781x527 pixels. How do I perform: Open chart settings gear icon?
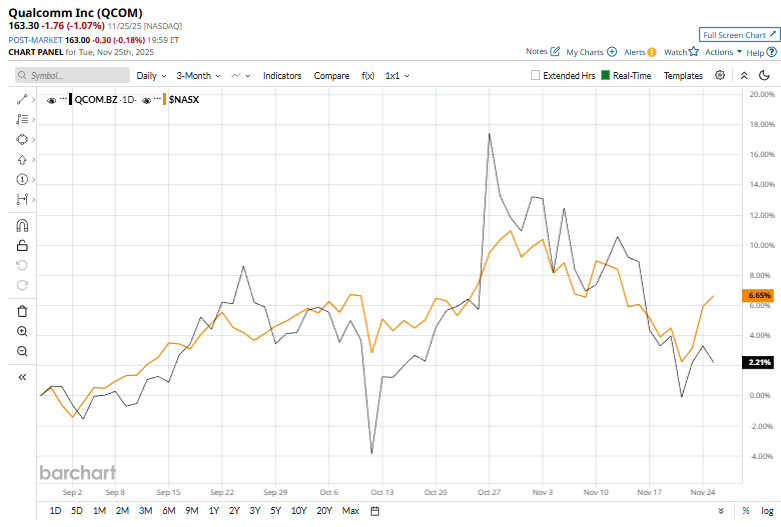tap(720, 75)
